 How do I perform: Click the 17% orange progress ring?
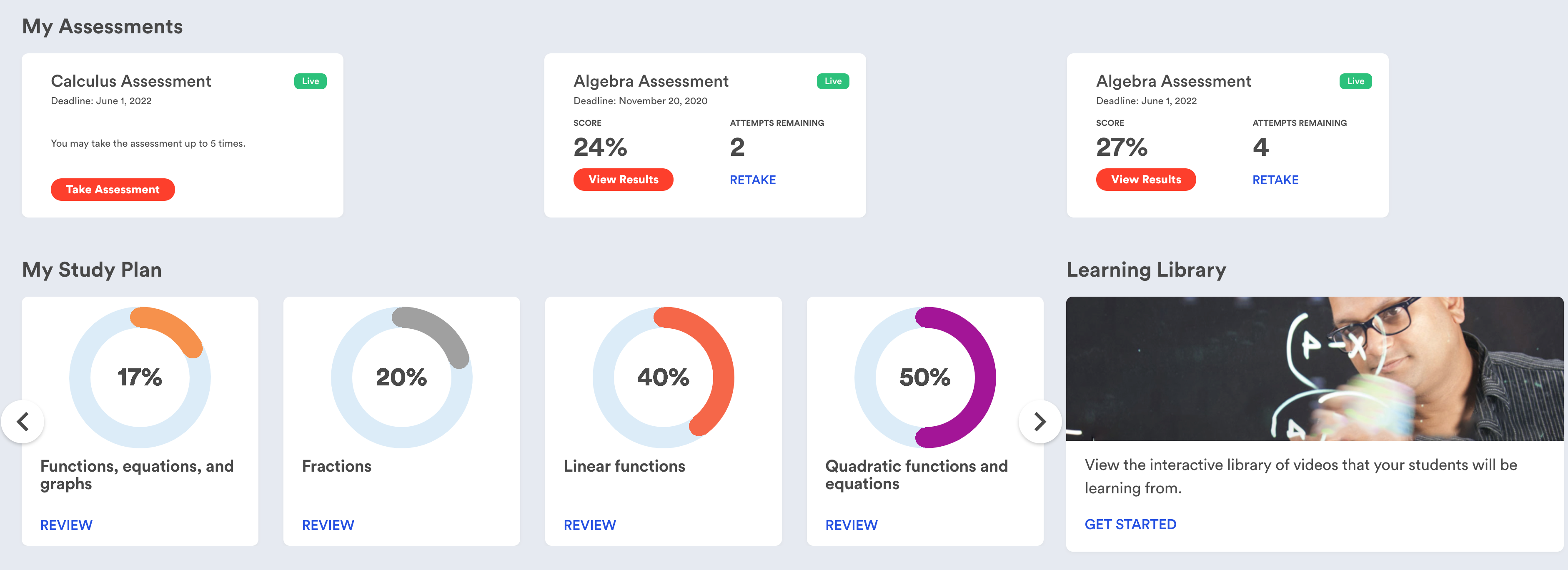[x=140, y=377]
